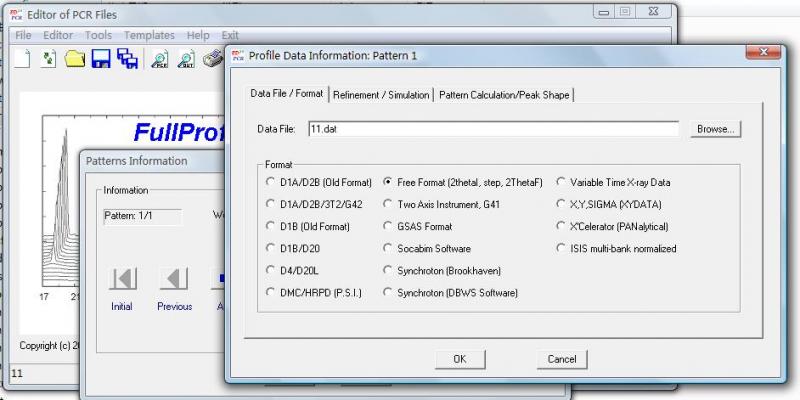Click Editor of PCR Files title bar icon

[x=16, y=15]
